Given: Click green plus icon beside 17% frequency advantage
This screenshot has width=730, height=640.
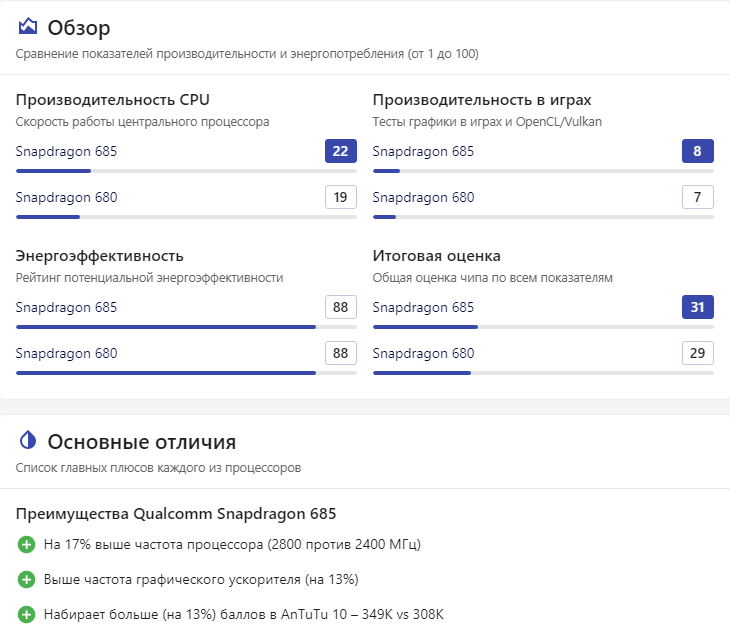Looking at the screenshot, I should pyautogui.click(x=27, y=544).
